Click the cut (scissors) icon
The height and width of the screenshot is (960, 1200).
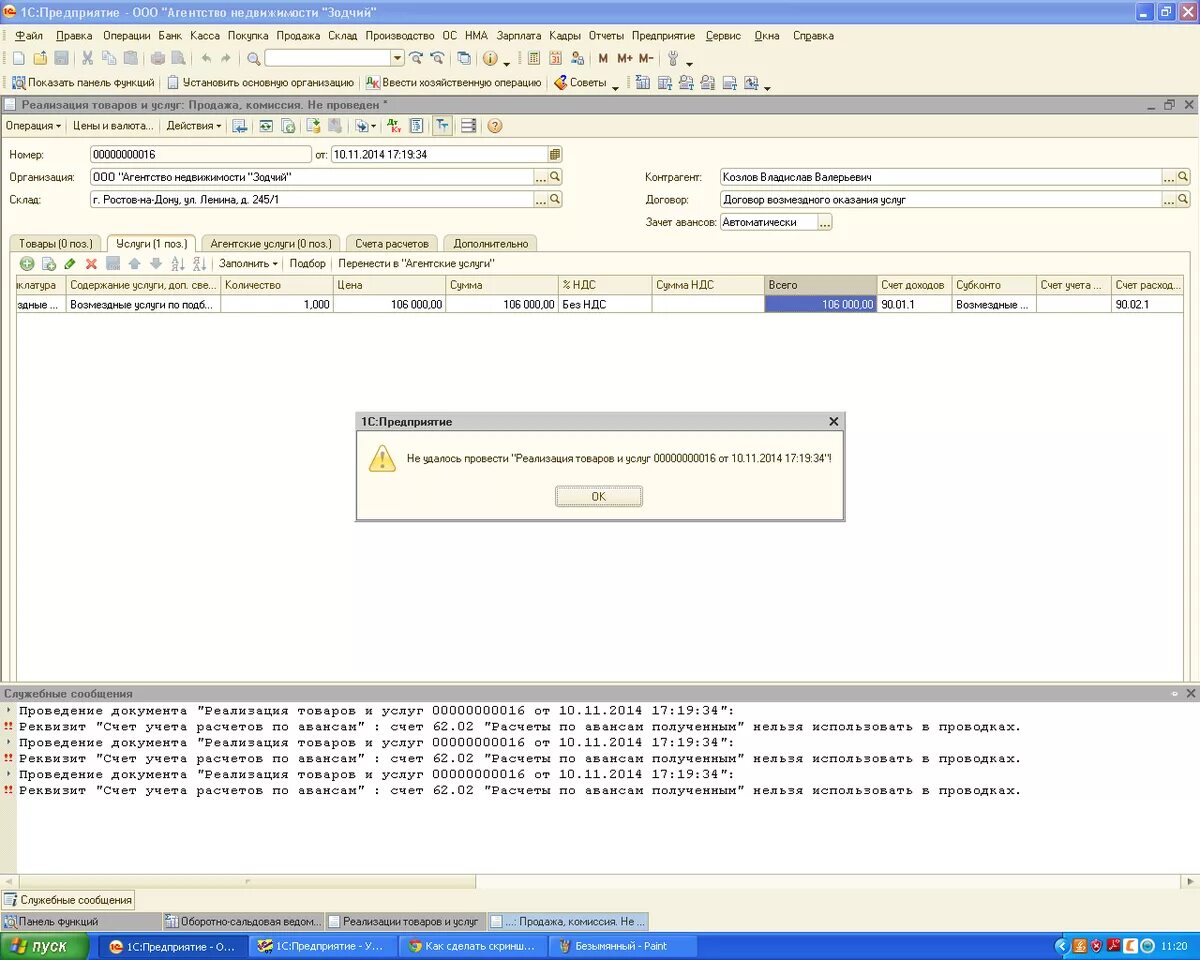click(88, 59)
